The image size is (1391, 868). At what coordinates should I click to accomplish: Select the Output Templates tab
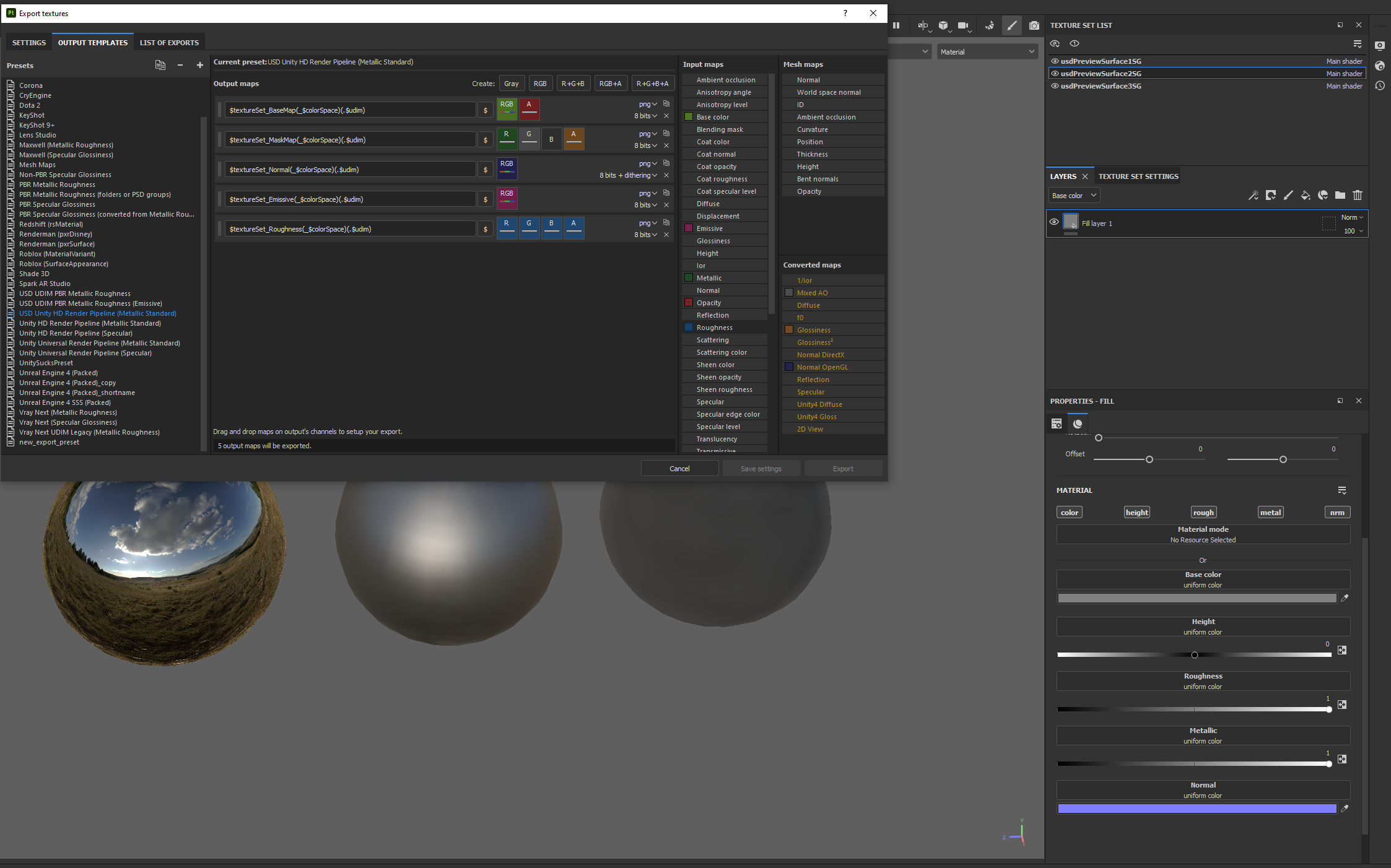coord(93,43)
